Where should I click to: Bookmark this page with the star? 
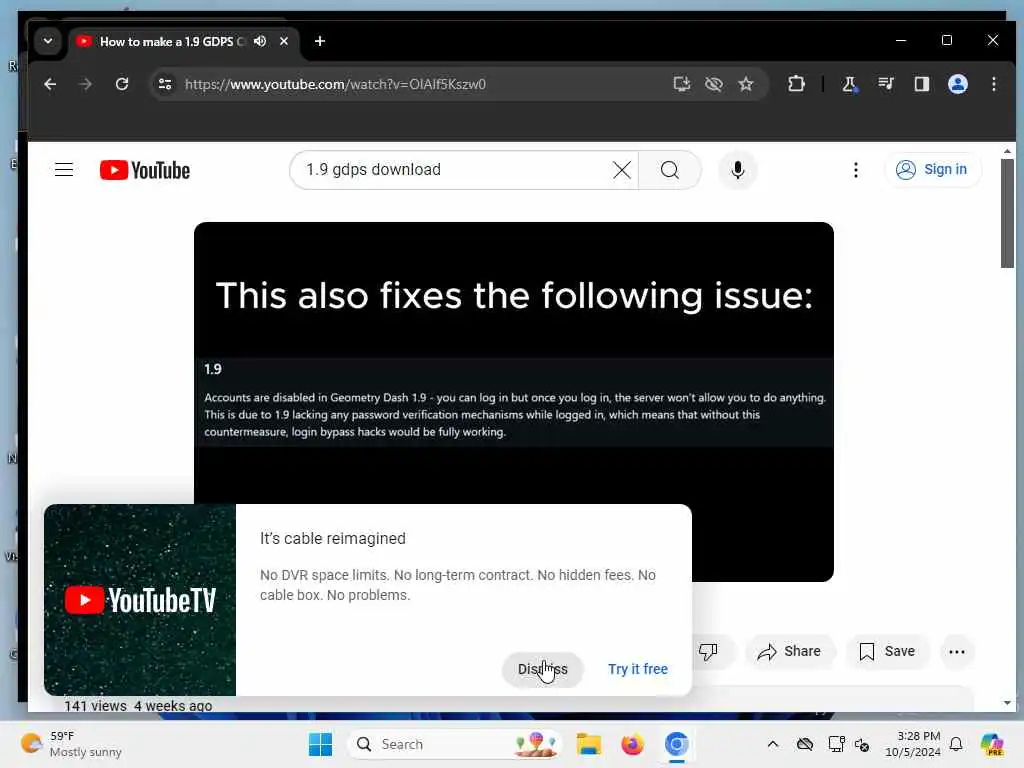[x=746, y=84]
